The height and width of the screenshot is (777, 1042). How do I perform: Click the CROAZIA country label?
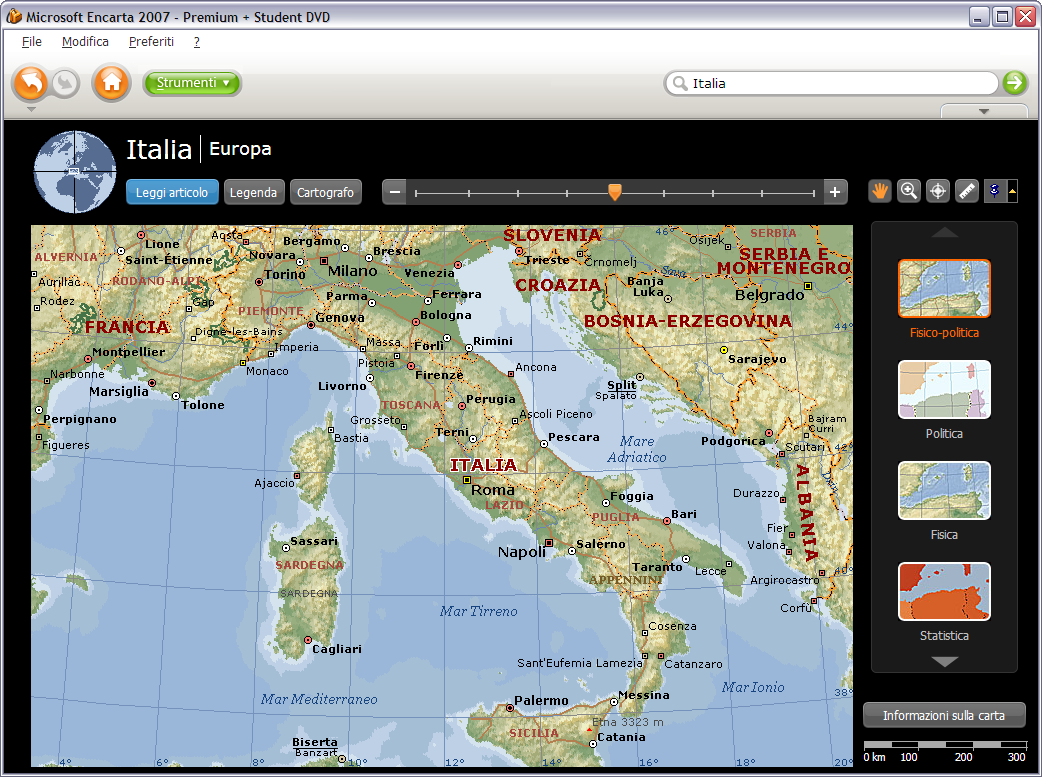coord(558,285)
